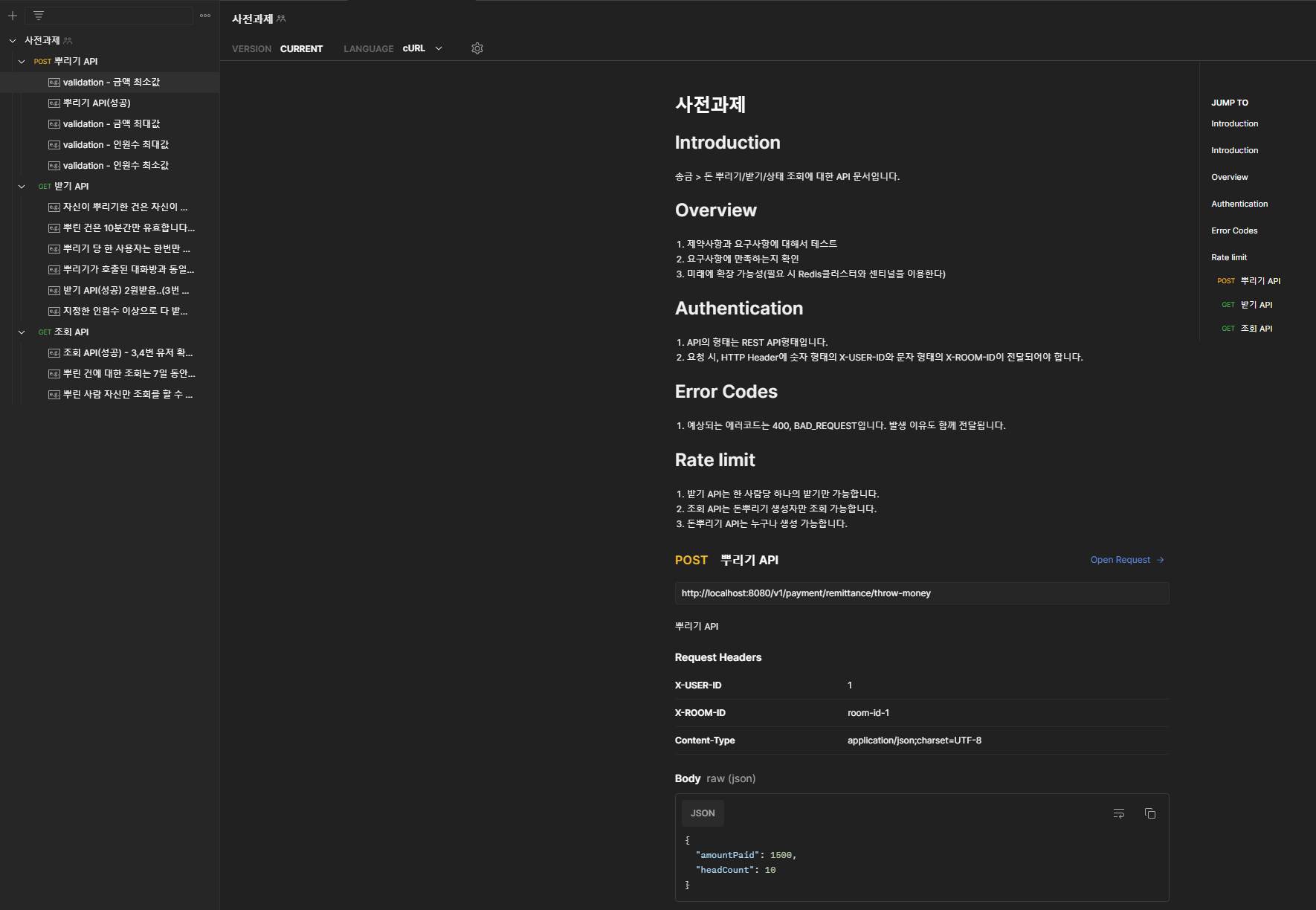Screen dimensions: 1316x910
Task: Click the throw-money request URL field
Action: click(x=922, y=593)
